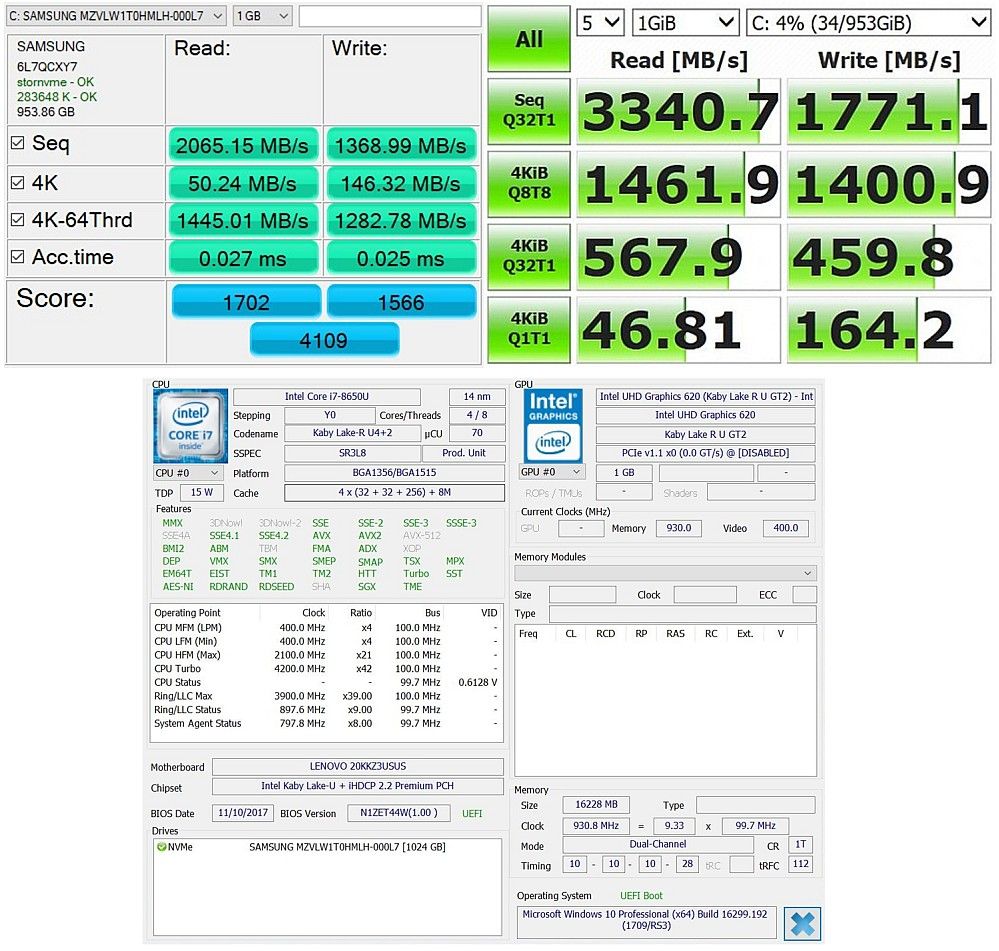The height and width of the screenshot is (951, 999).
Task: Click the Intel UHD Graphics 620 GPU name field
Action: (x=705, y=415)
